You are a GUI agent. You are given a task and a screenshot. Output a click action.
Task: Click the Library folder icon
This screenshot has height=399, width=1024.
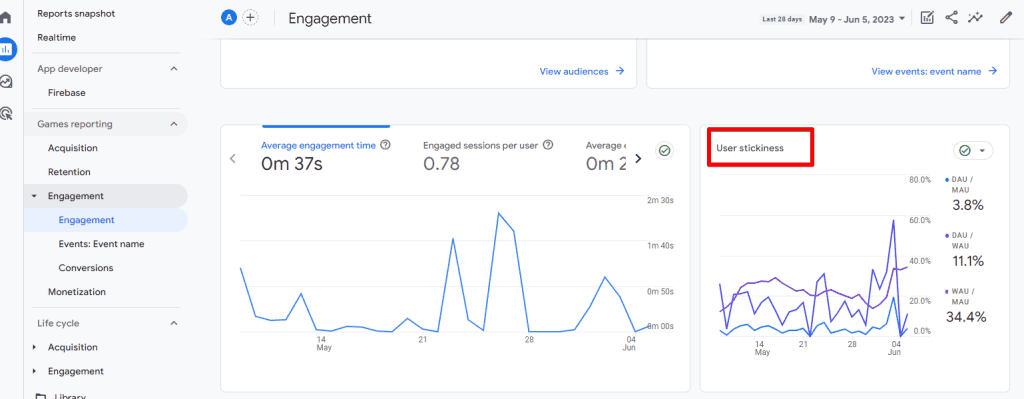coord(41,396)
